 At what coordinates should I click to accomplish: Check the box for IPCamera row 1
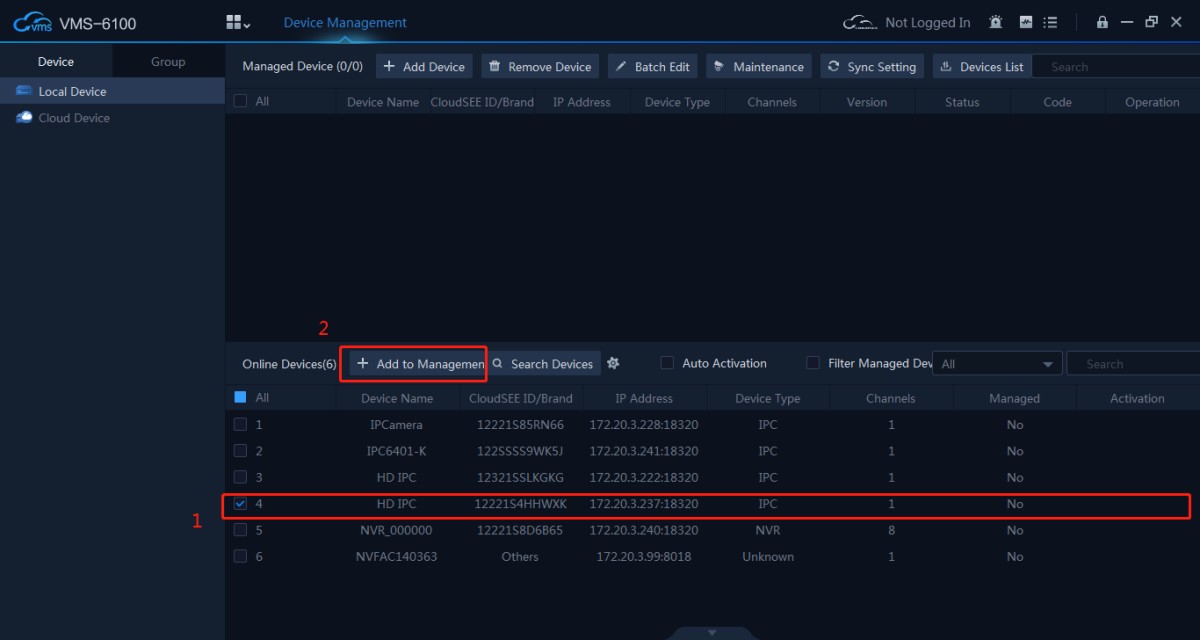[x=240, y=424]
